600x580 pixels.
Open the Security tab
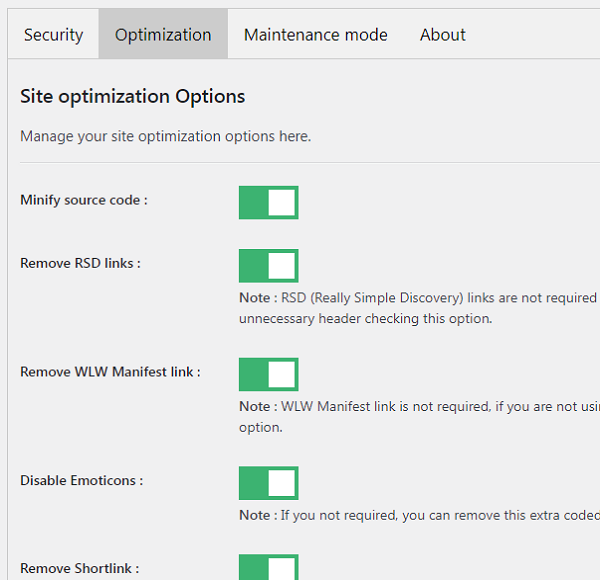(53, 34)
